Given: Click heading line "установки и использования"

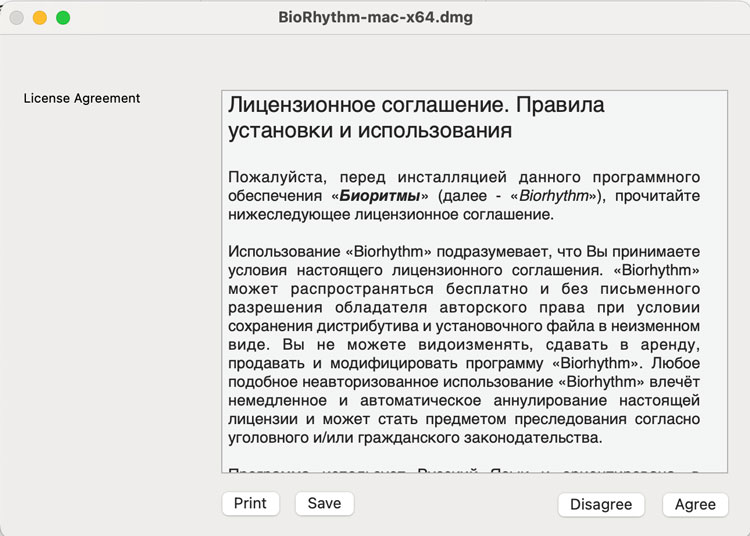Looking at the screenshot, I should (x=370, y=131).
